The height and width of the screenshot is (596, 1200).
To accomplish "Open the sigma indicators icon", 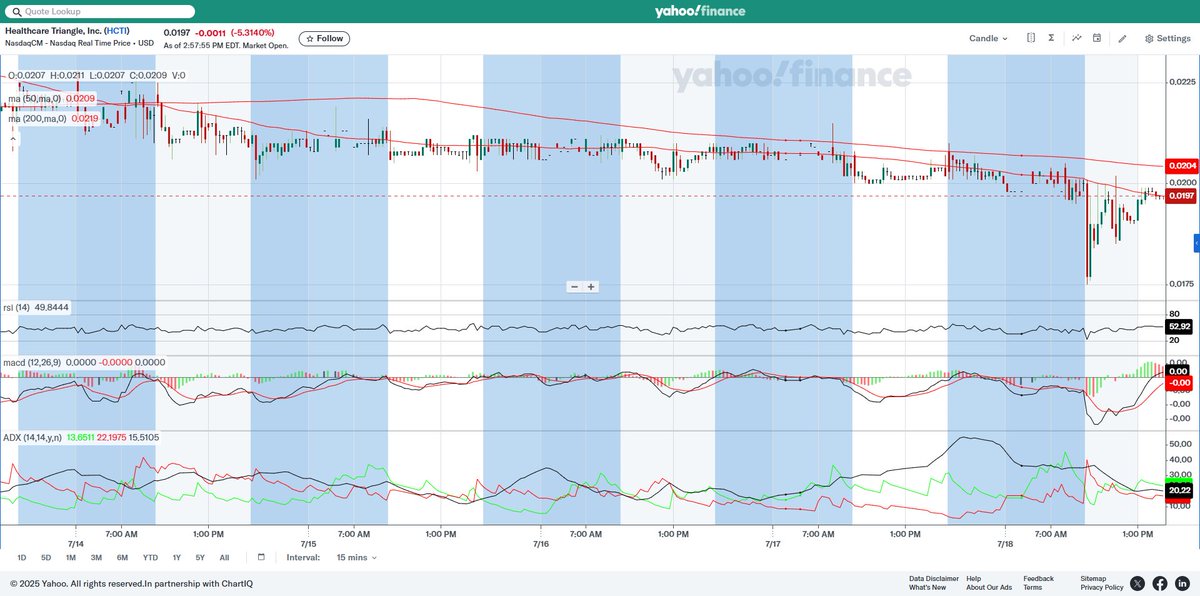I will [x=1052, y=38].
